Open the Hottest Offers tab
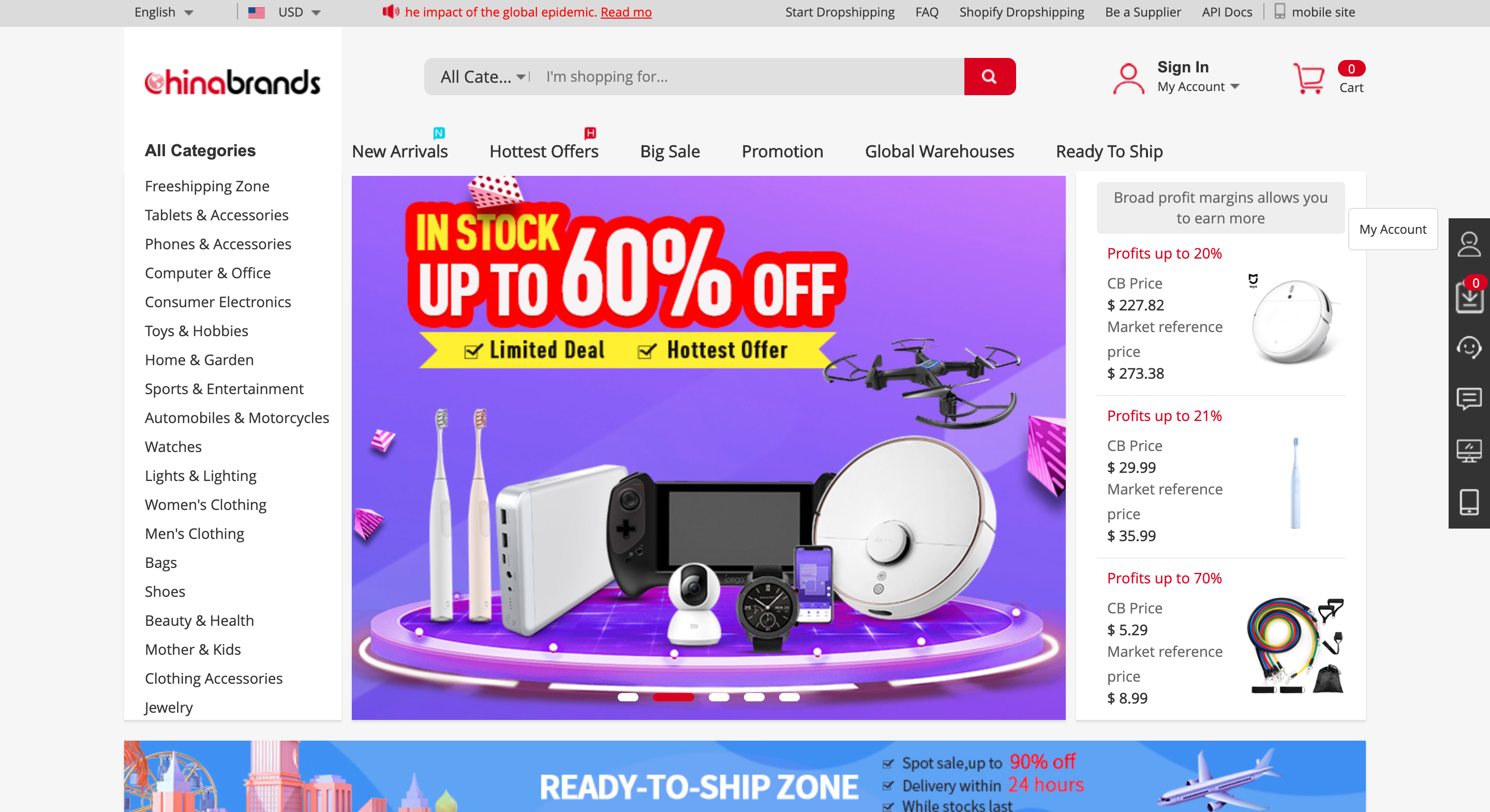 pos(544,151)
